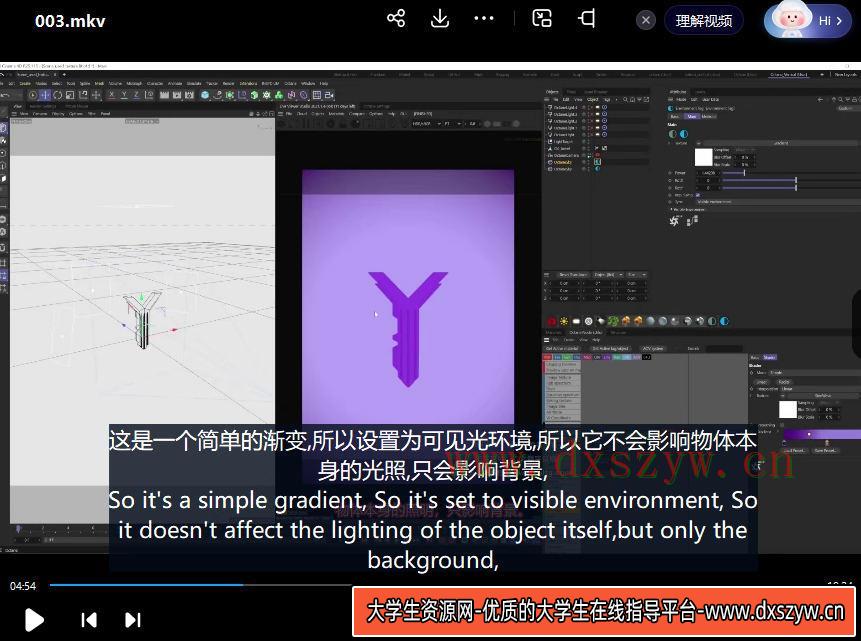
Task: Click the Octane aperture icon in Attributes
Action: pyautogui.click(x=674, y=221)
